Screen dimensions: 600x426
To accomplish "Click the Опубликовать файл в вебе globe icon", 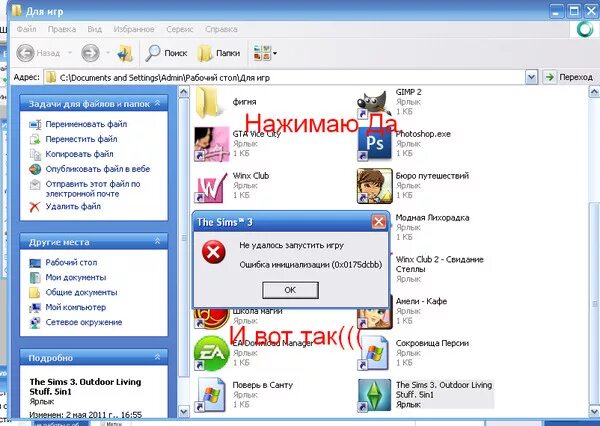I will tap(35, 169).
